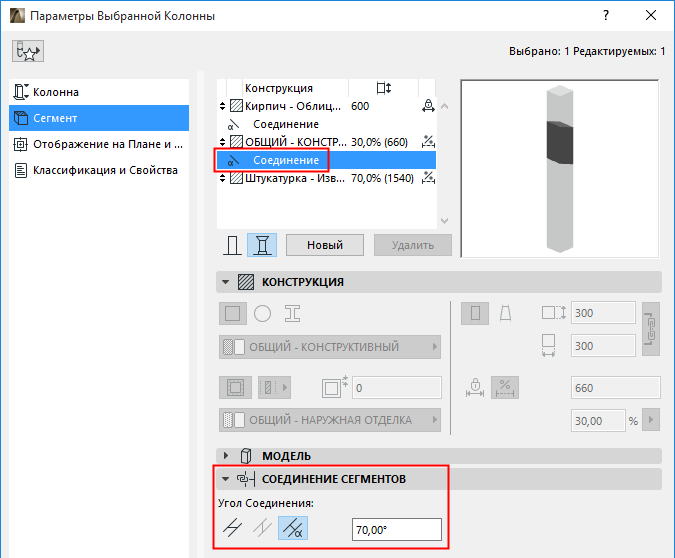675x558 pixels.
Task: Select circular cross-section shape
Action: 263,313
